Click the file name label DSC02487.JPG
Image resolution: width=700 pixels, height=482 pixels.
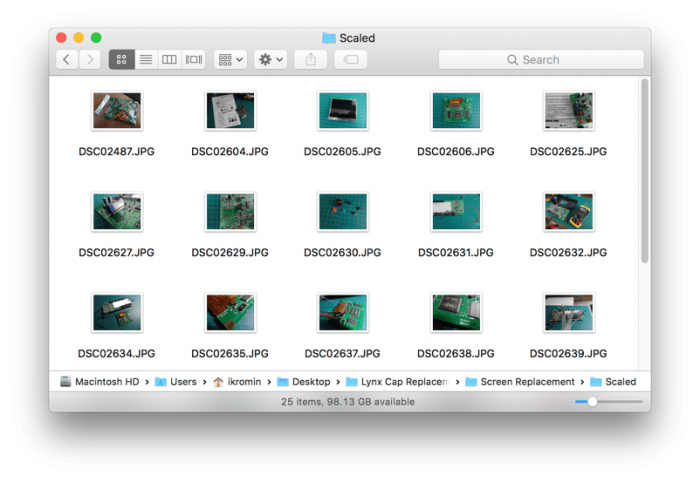click(117, 152)
